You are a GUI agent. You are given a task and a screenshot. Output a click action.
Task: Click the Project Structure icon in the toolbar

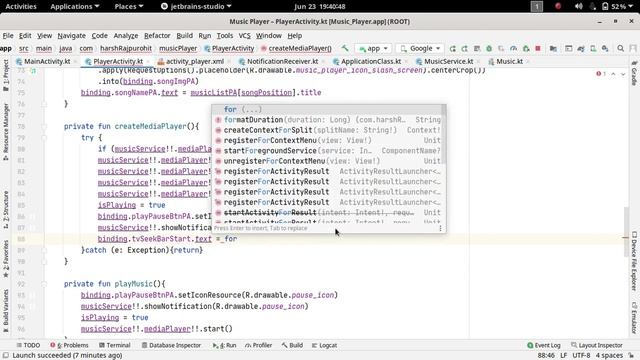(x=553, y=49)
